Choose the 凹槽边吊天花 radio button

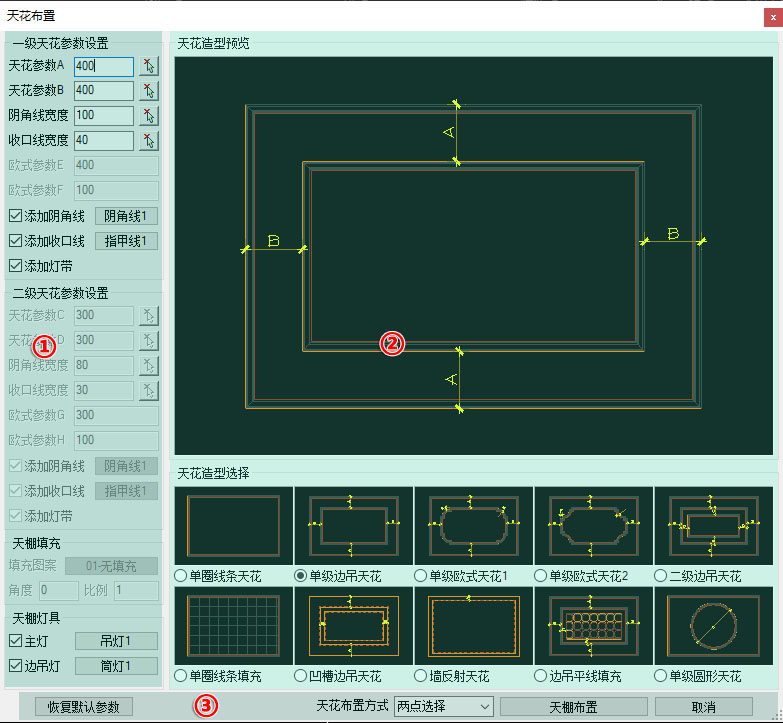[x=300, y=676]
